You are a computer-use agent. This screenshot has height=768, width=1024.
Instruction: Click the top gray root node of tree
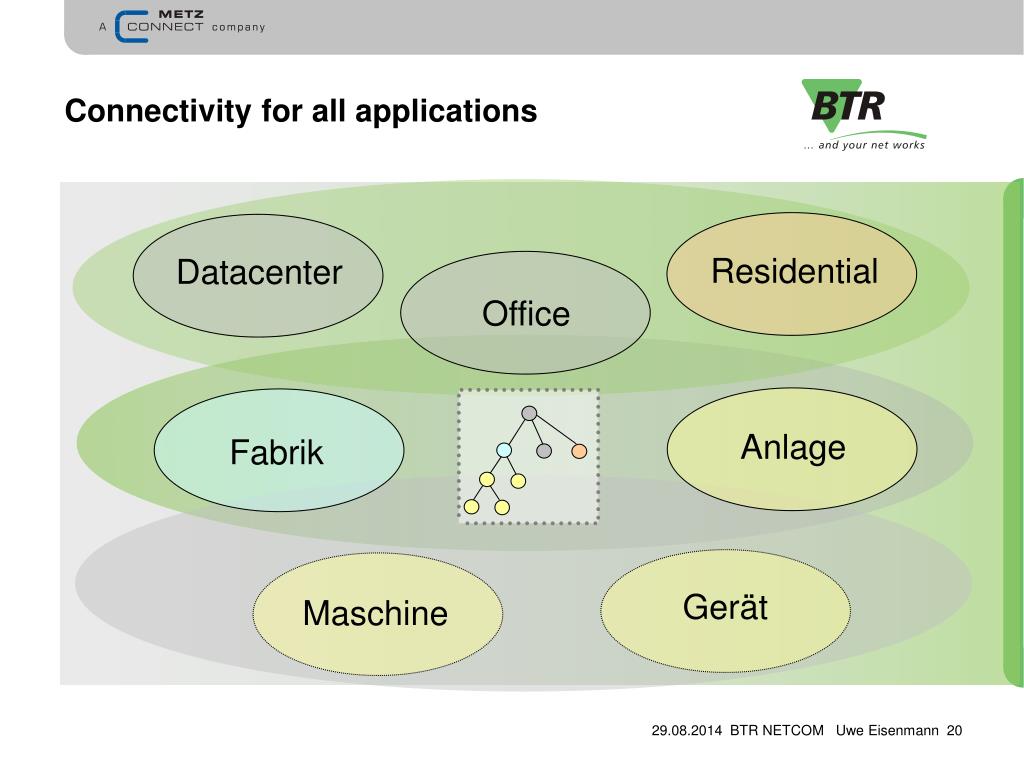click(530, 413)
